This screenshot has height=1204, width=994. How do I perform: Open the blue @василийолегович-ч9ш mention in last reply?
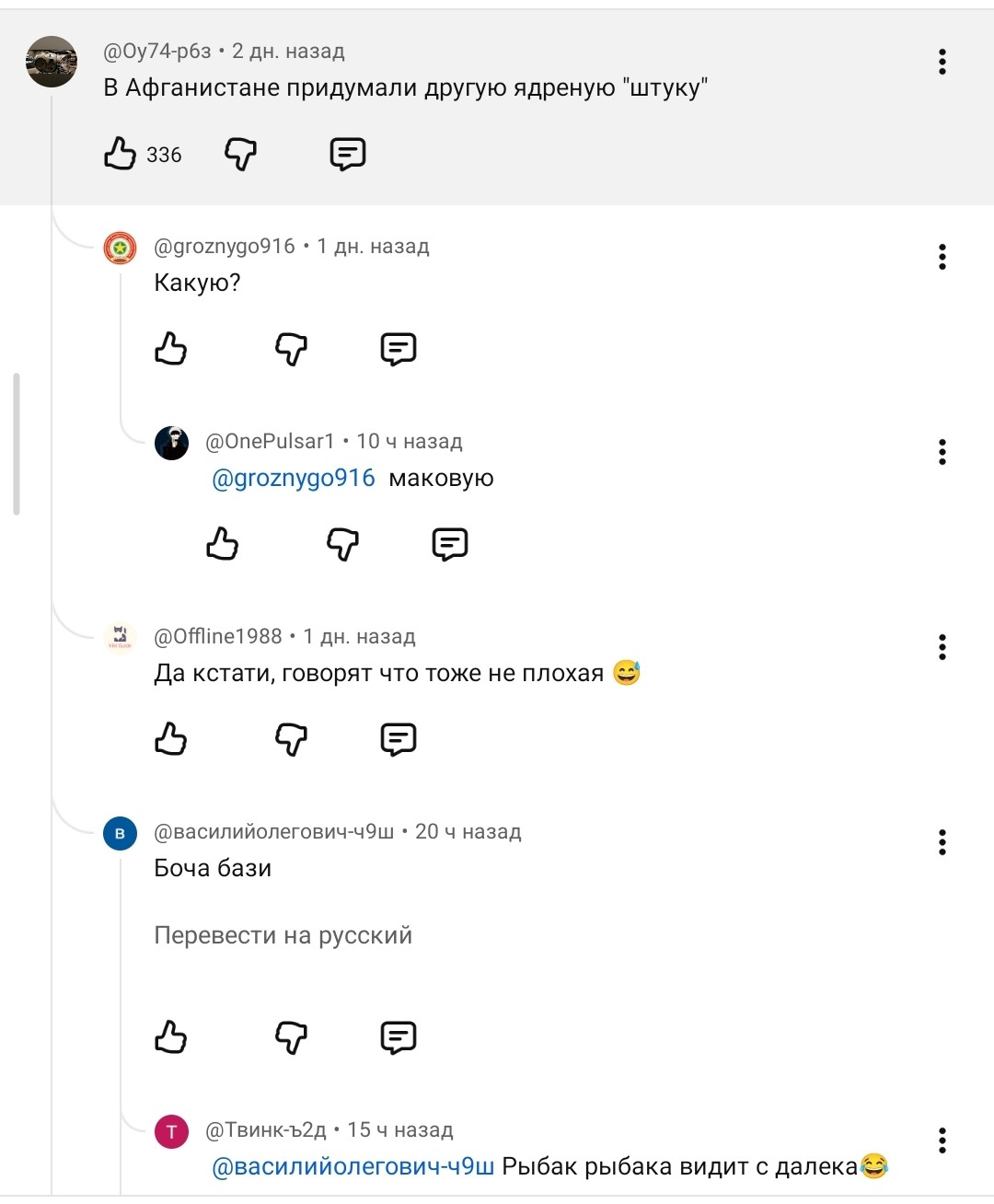point(353,1167)
